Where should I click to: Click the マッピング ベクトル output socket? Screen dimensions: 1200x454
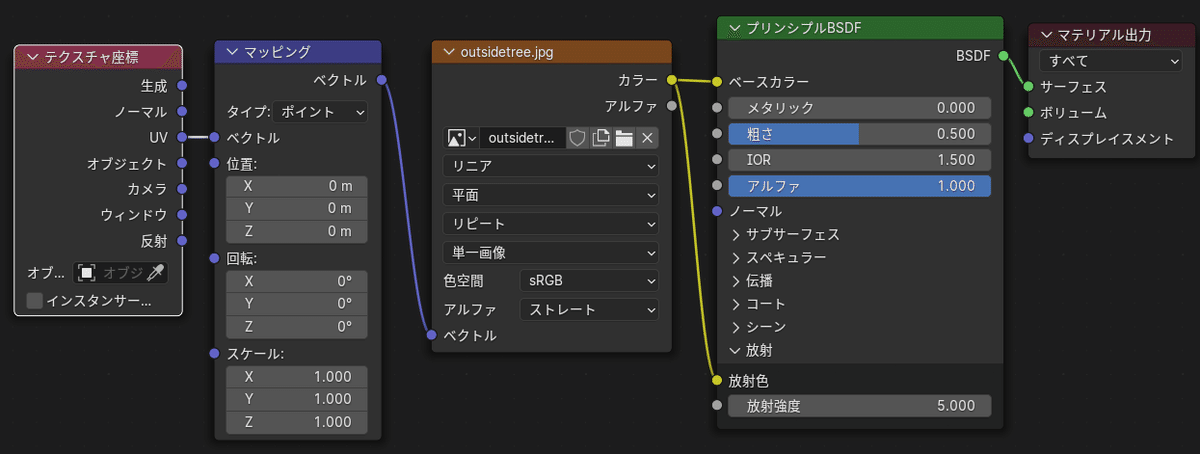tap(382, 80)
